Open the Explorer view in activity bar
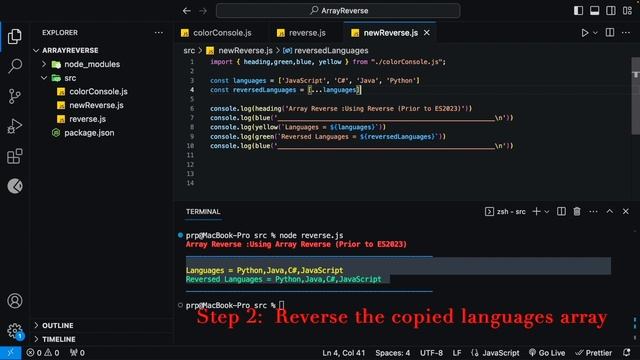 click(x=15, y=36)
